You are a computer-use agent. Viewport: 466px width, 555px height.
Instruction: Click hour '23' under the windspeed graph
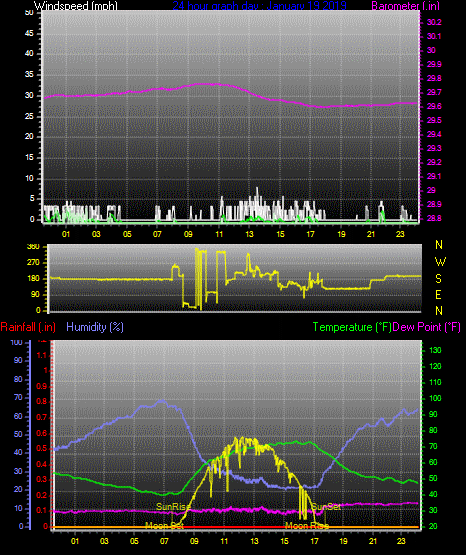[x=400, y=234]
